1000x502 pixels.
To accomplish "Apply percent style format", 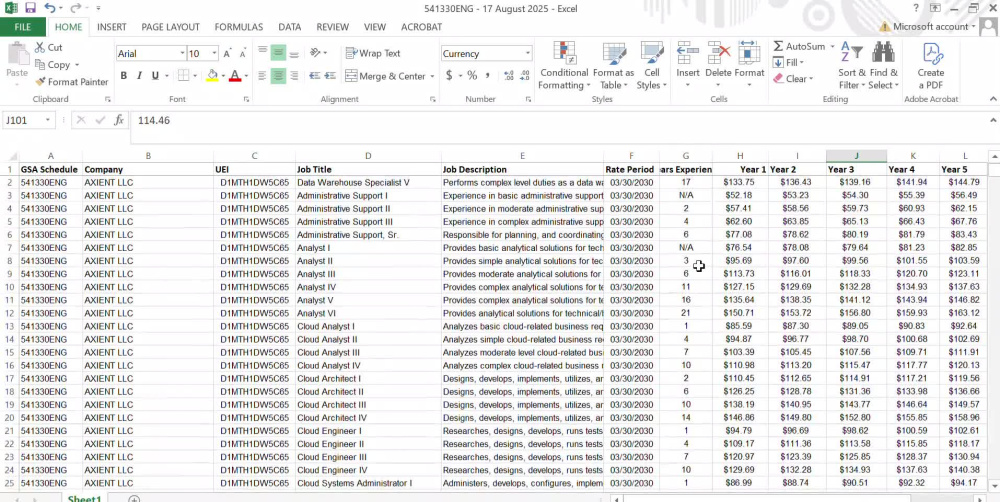I will [472, 76].
